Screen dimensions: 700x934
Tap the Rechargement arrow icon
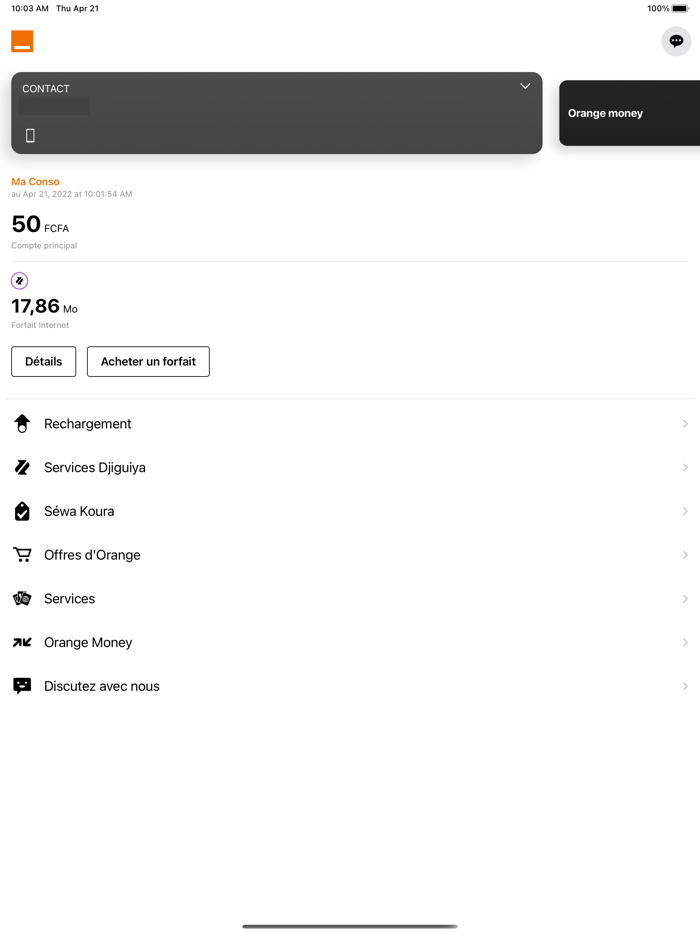click(x=22, y=424)
